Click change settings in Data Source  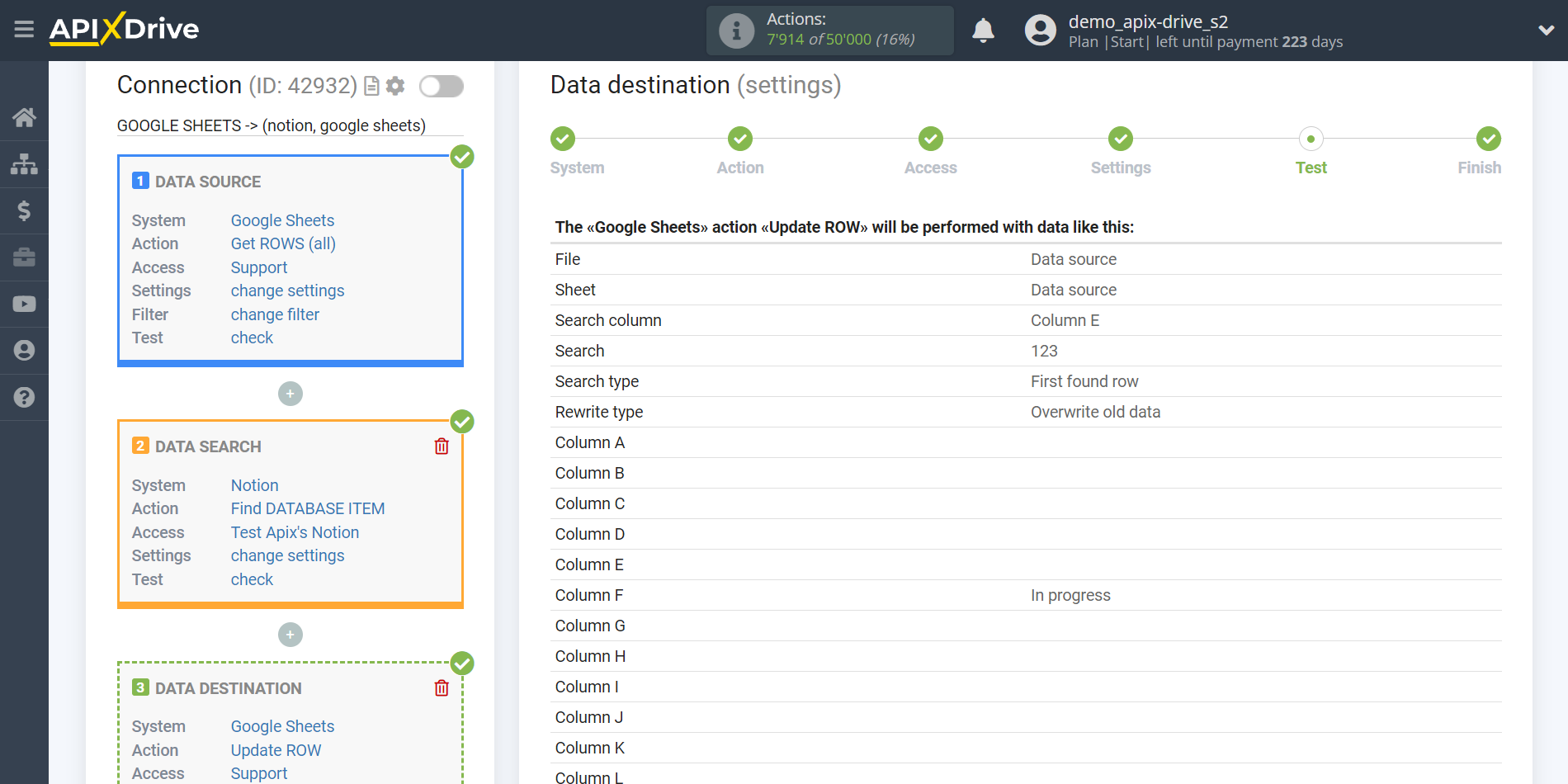coord(287,290)
